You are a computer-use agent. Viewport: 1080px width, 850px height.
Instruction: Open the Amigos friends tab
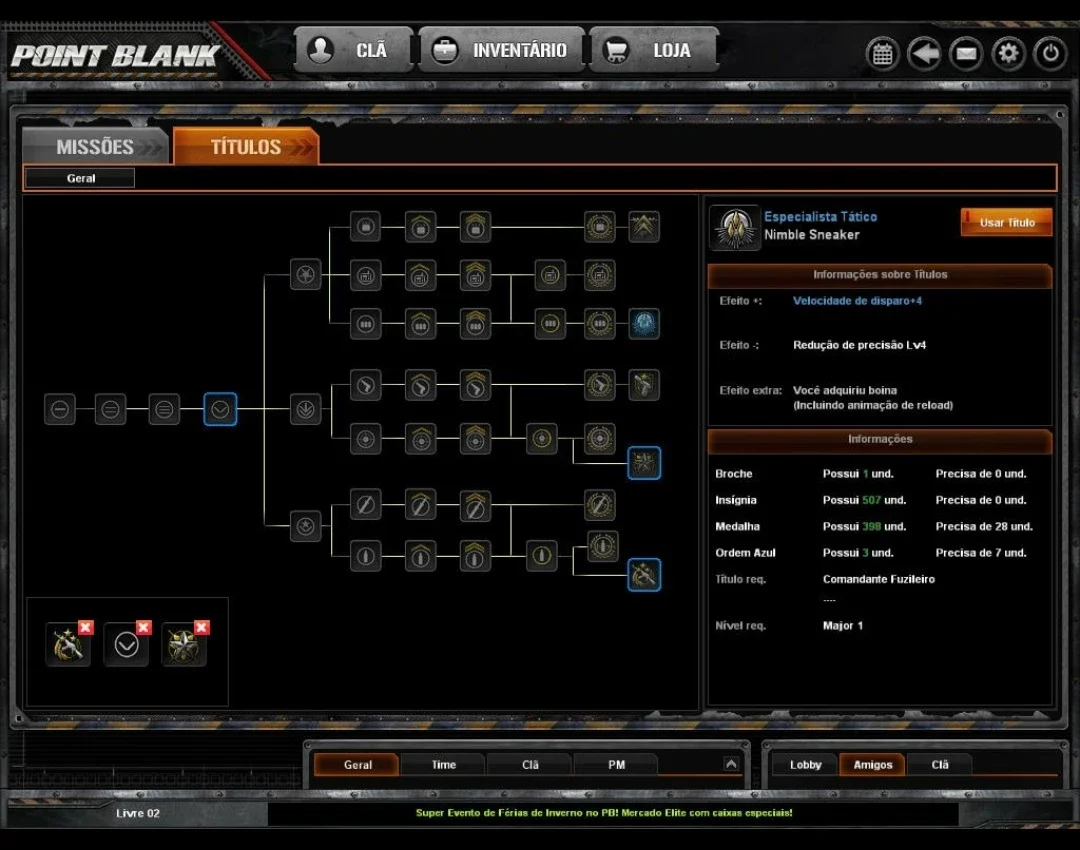[x=872, y=765]
